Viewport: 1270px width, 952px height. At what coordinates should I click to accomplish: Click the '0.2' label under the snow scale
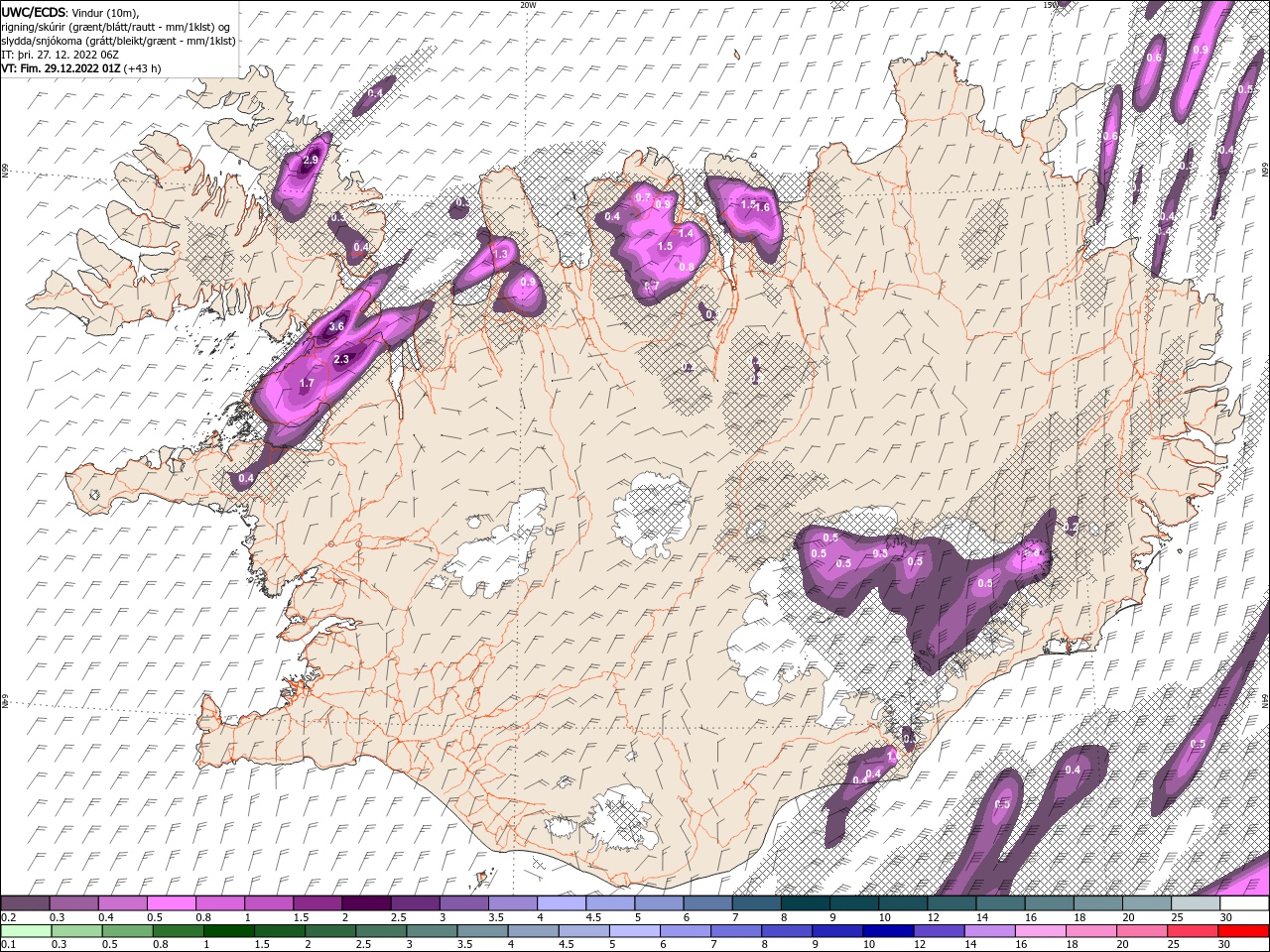coord(8,917)
